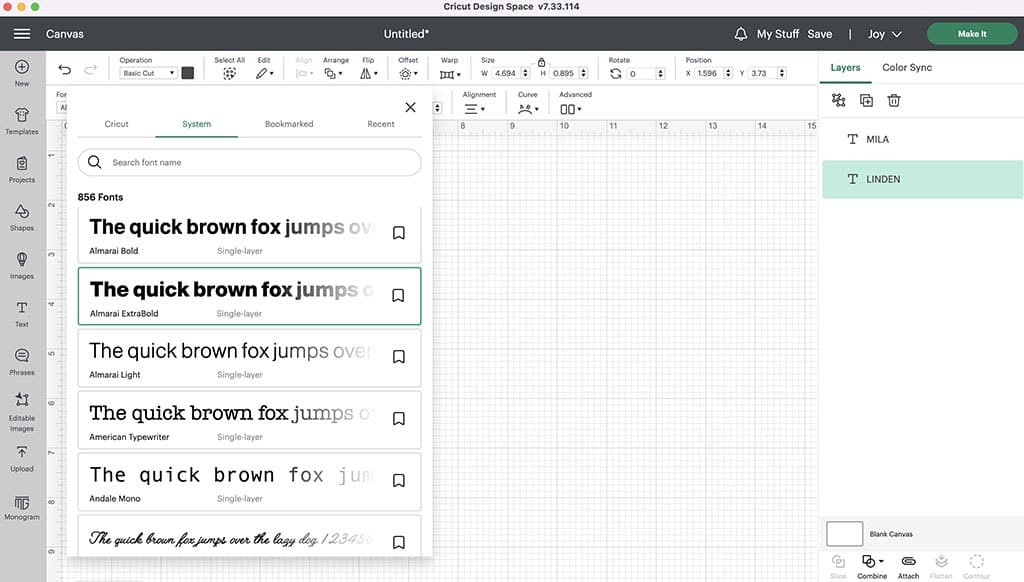1024x582 pixels.
Task: Open the Alignment dropdown
Action: [x=475, y=109]
